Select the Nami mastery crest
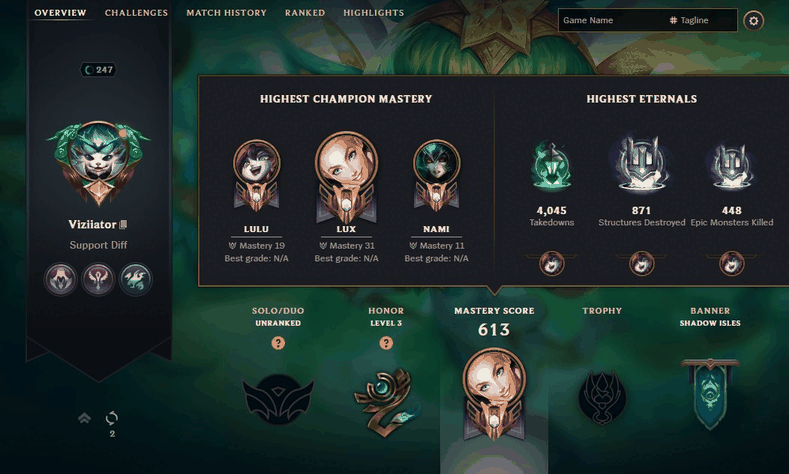789x474 pixels. [436, 176]
